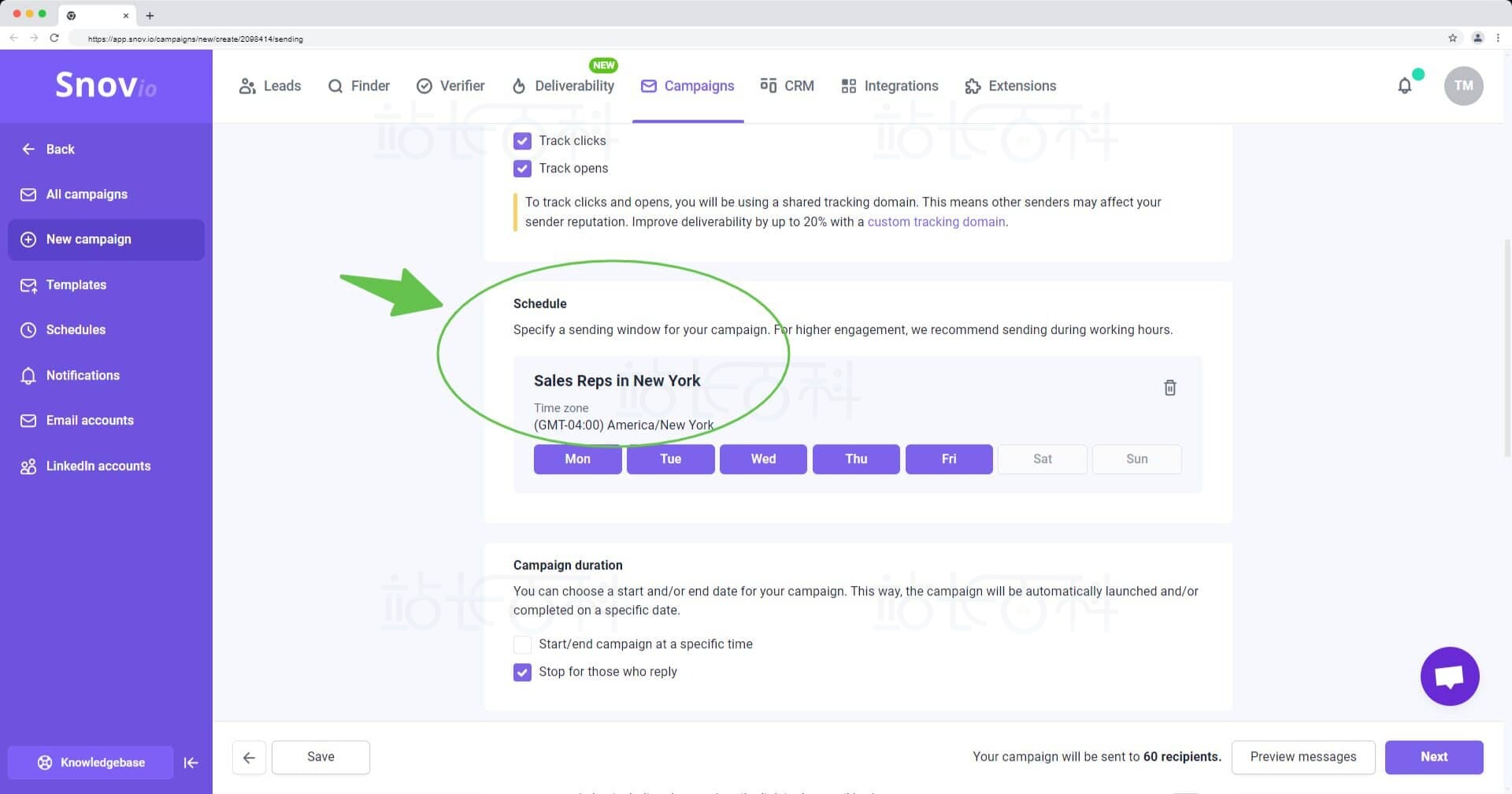
Task: Close the current browser tab
Action: 125,15
